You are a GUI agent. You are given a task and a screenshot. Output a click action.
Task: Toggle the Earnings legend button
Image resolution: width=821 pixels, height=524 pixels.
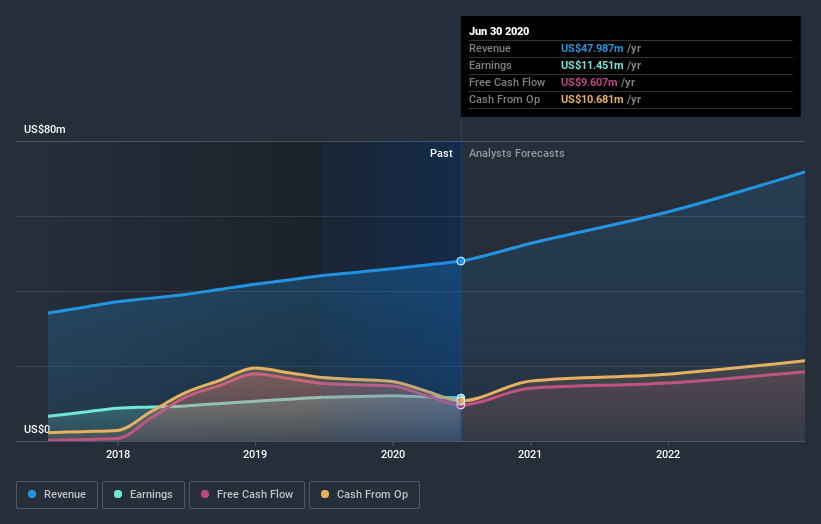tap(143, 495)
